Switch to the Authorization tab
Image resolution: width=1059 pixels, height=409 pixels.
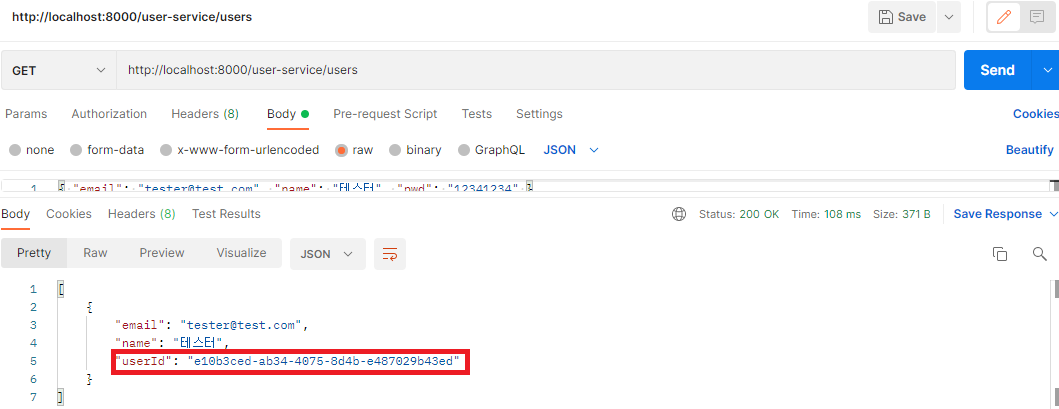click(109, 114)
